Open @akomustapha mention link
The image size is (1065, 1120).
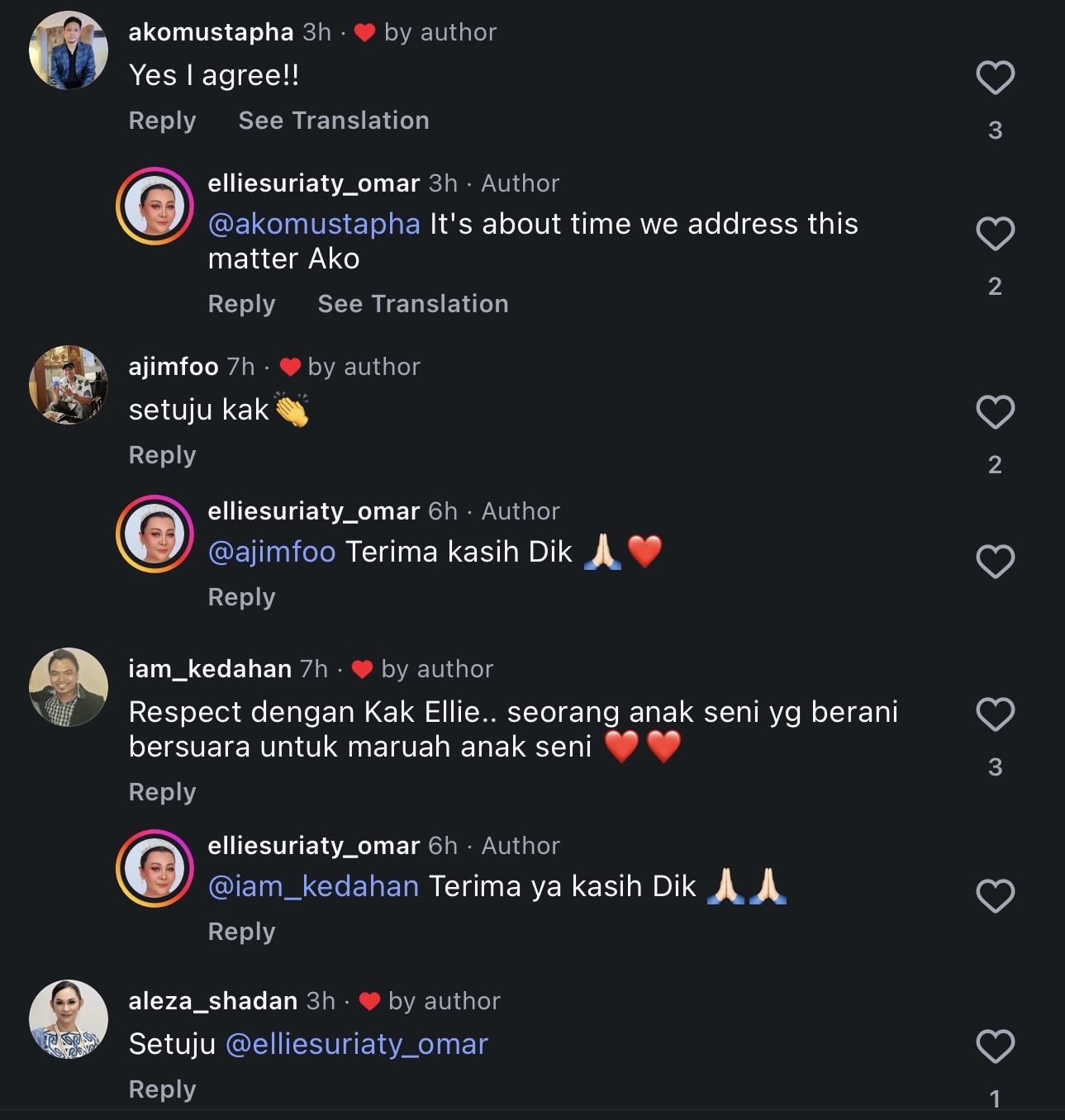[314, 224]
